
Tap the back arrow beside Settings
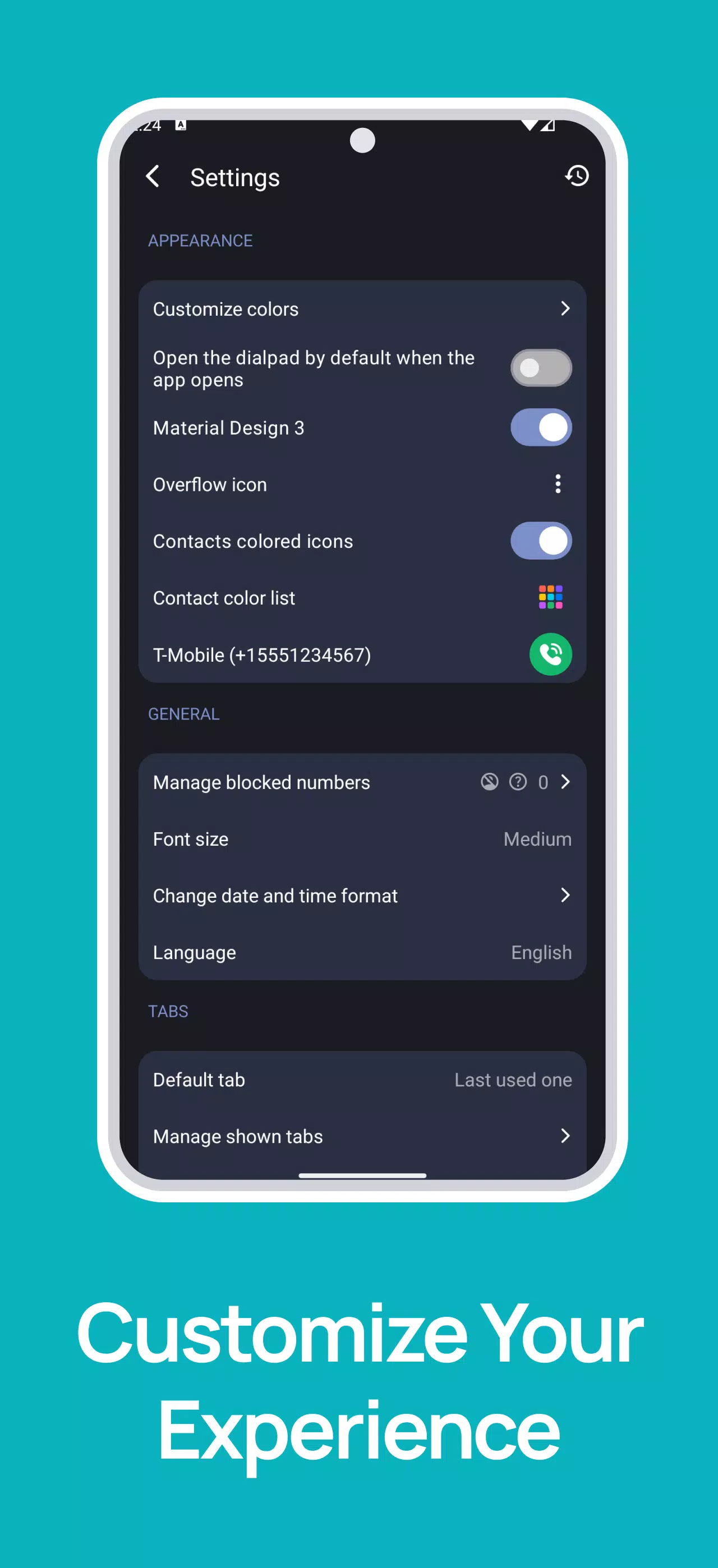tap(153, 177)
